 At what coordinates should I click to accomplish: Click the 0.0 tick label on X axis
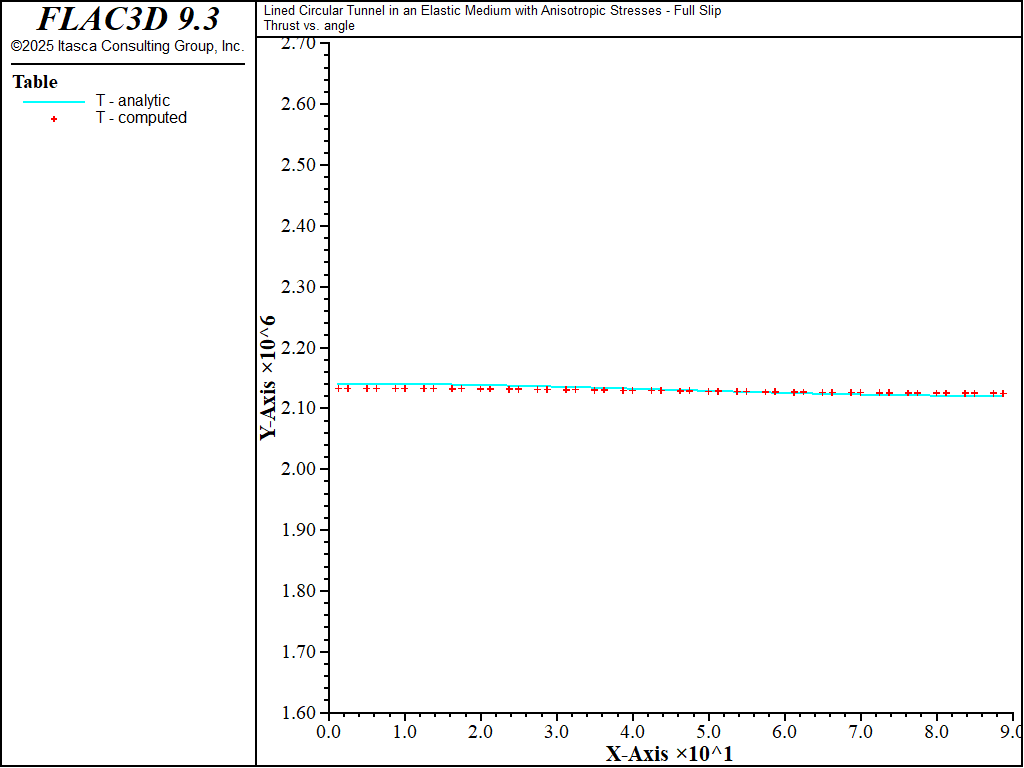pyautogui.click(x=329, y=731)
